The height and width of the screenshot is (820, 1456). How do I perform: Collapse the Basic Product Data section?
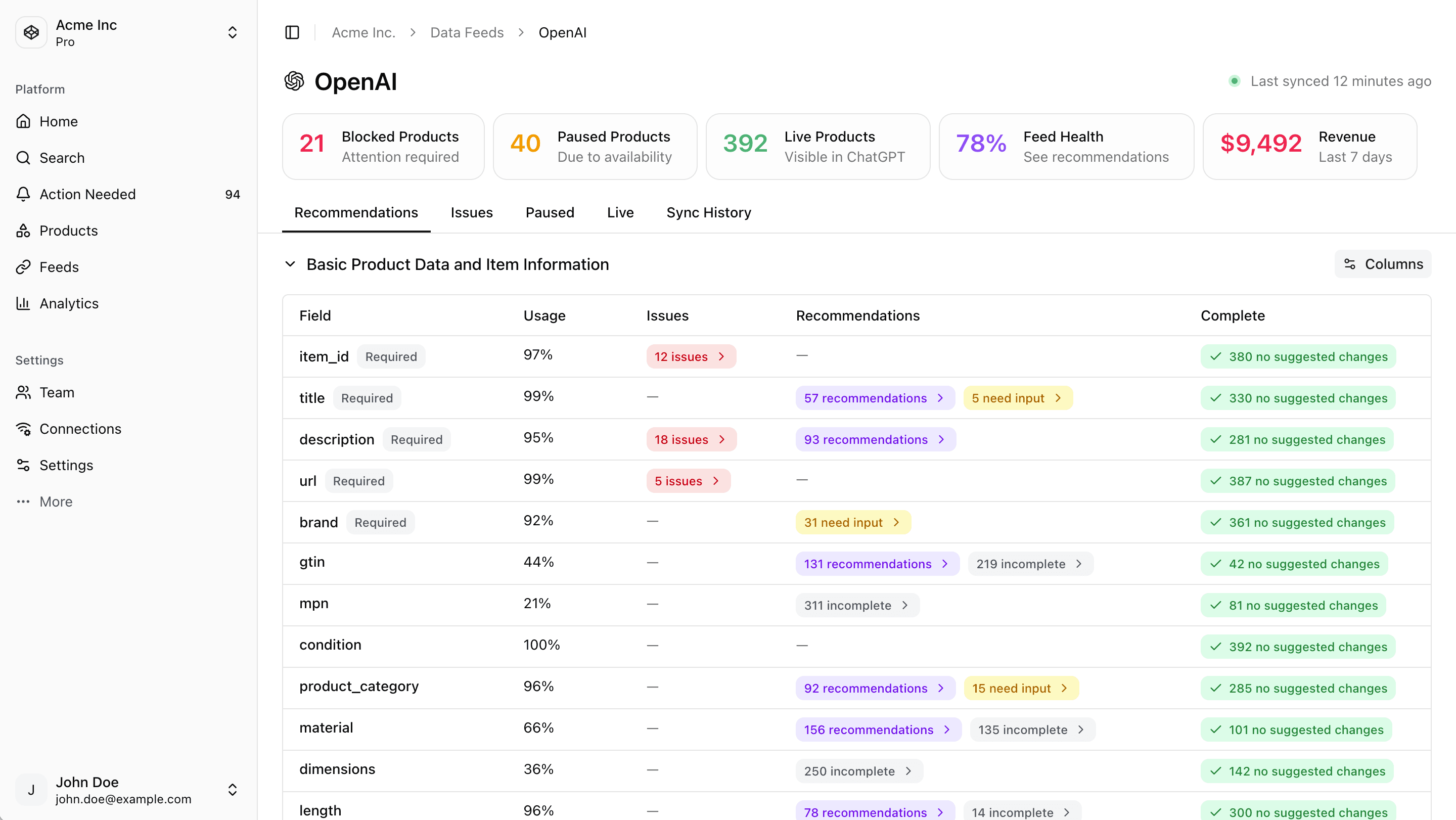[x=291, y=264]
